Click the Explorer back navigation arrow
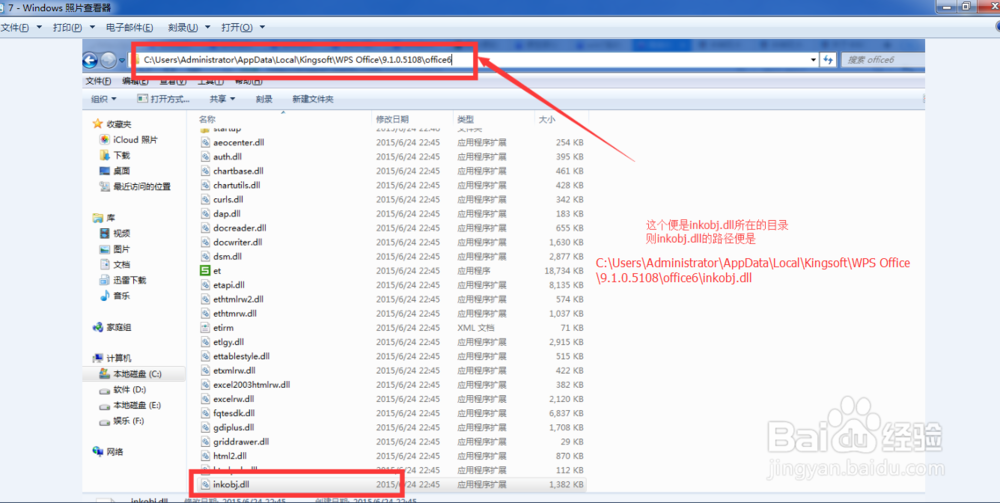This screenshot has width=1000, height=503. click(x=90, y=60)
